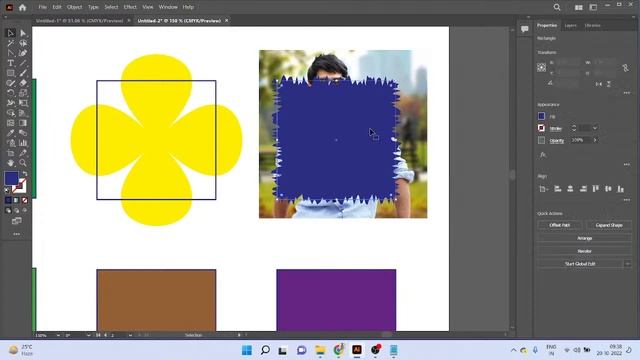Expand opacity slider arrow
640x360 pixels.
pyautogui.click(x=595, y=140)
